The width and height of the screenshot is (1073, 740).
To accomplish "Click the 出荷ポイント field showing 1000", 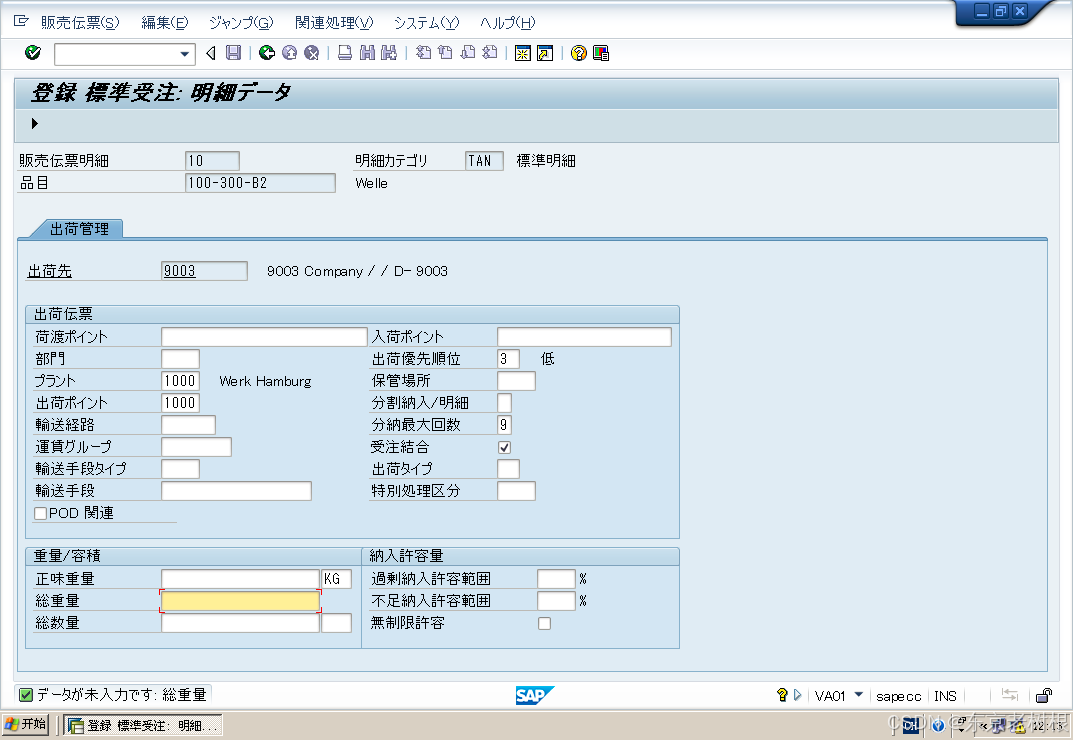I will (181, 403).
